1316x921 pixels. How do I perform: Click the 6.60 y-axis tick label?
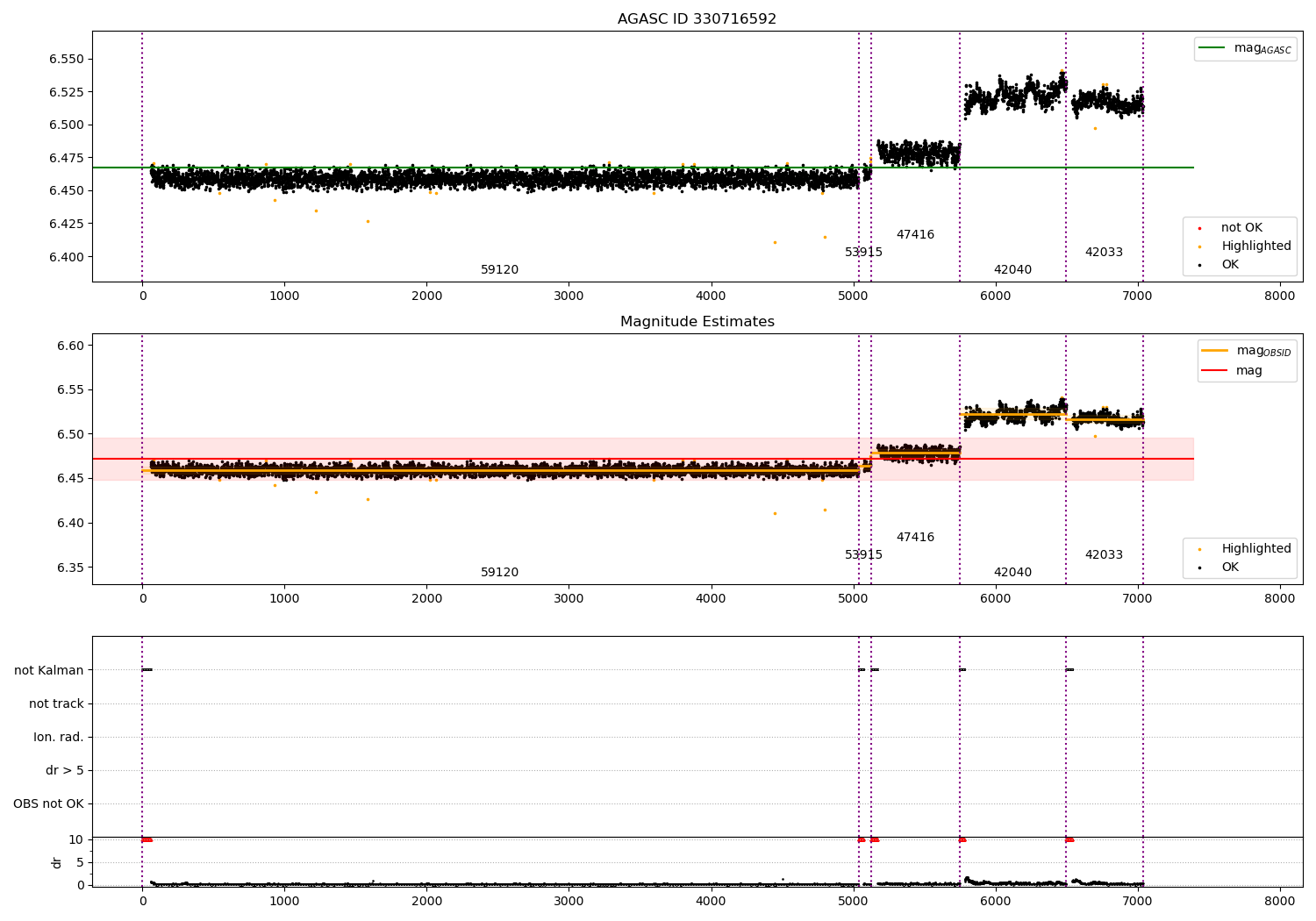point(70,346)
